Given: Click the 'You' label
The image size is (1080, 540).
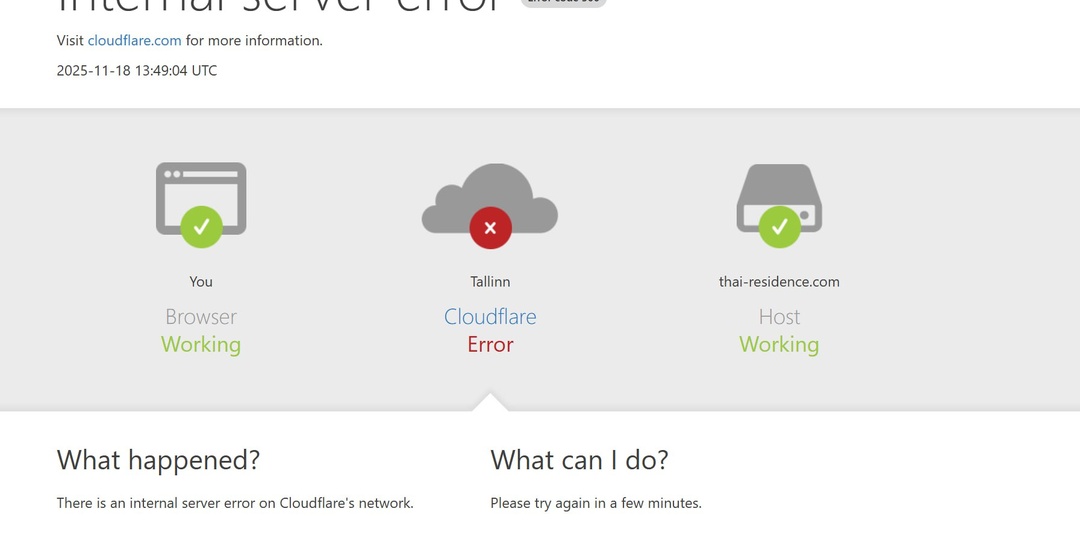Looking at the screenshot, I should 201,282.
